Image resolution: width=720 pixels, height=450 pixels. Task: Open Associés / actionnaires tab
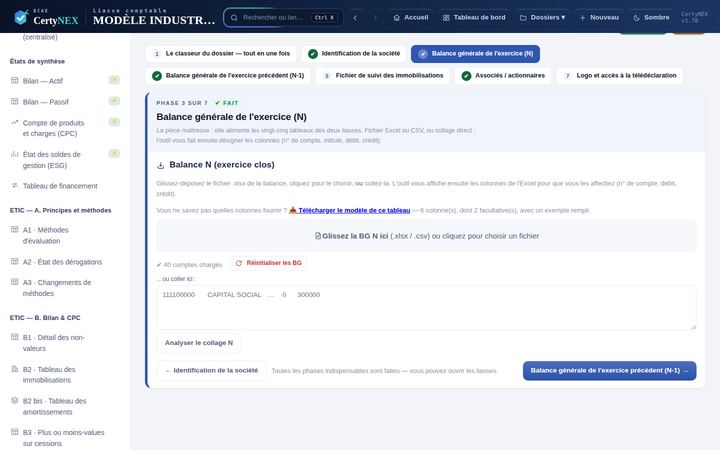[503, 76]
